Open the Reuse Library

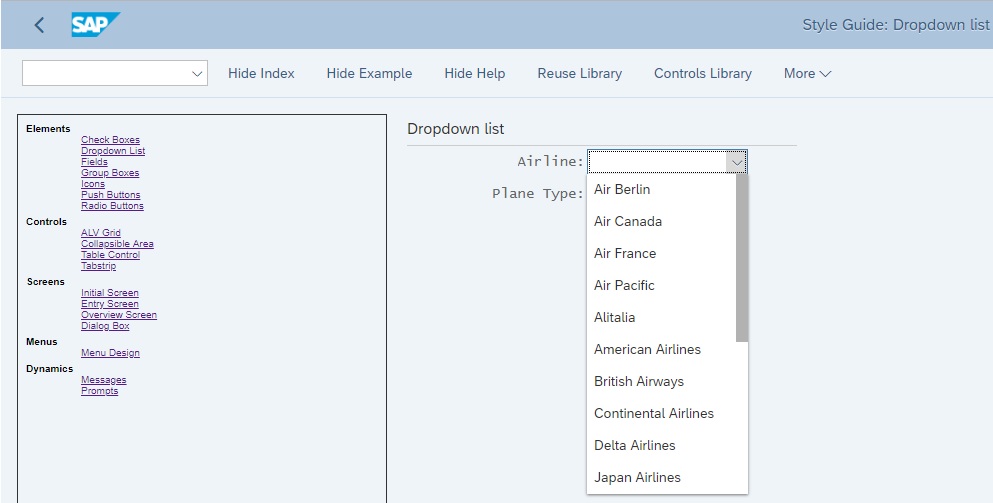coord(579,73)
